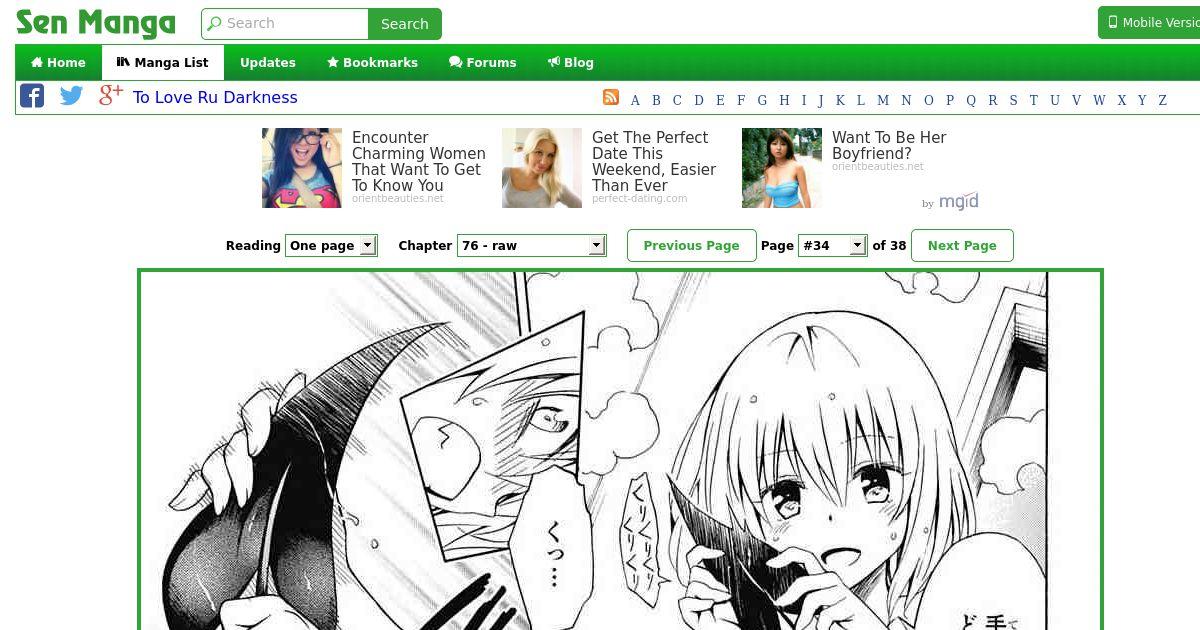Browse manga starting with letter Z
Image resolution: width=1200 pixels, height=630 pixels.
click(1162, 100)
